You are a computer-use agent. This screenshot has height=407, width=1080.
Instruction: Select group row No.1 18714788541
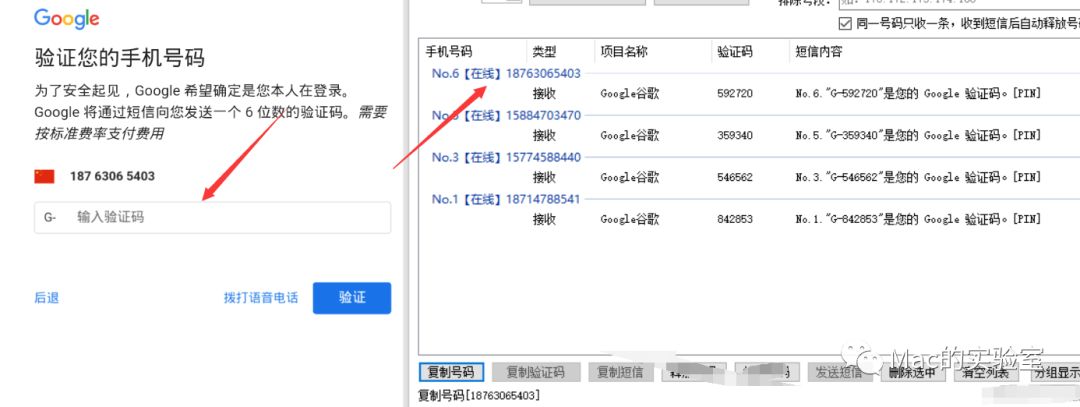tap(506, 200)
